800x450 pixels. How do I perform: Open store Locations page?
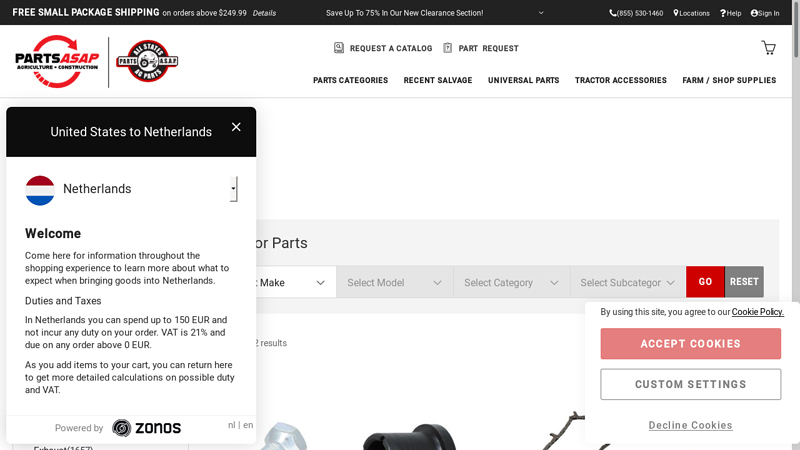pos(692,13)
